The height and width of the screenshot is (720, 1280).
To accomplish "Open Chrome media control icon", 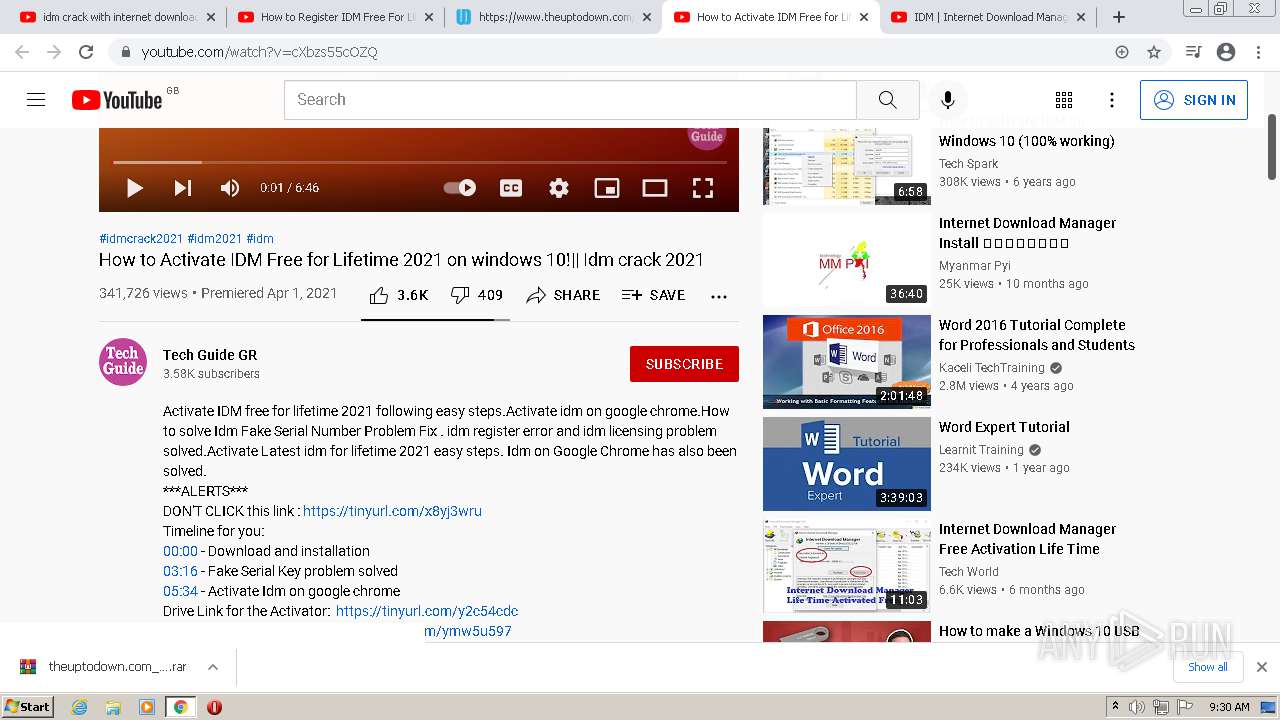I will (x=1193, y=52).
